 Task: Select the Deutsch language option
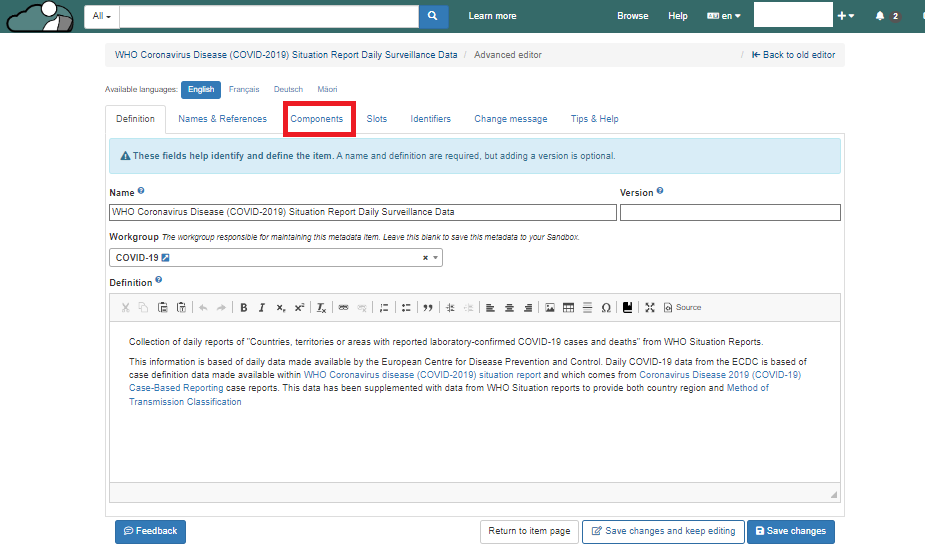click(x=288, y=89)
